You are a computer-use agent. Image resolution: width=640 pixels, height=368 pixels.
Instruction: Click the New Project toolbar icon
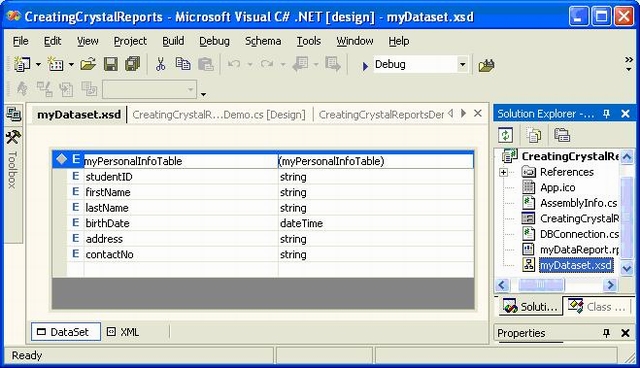pyautogui.click(x=22, y=64)
